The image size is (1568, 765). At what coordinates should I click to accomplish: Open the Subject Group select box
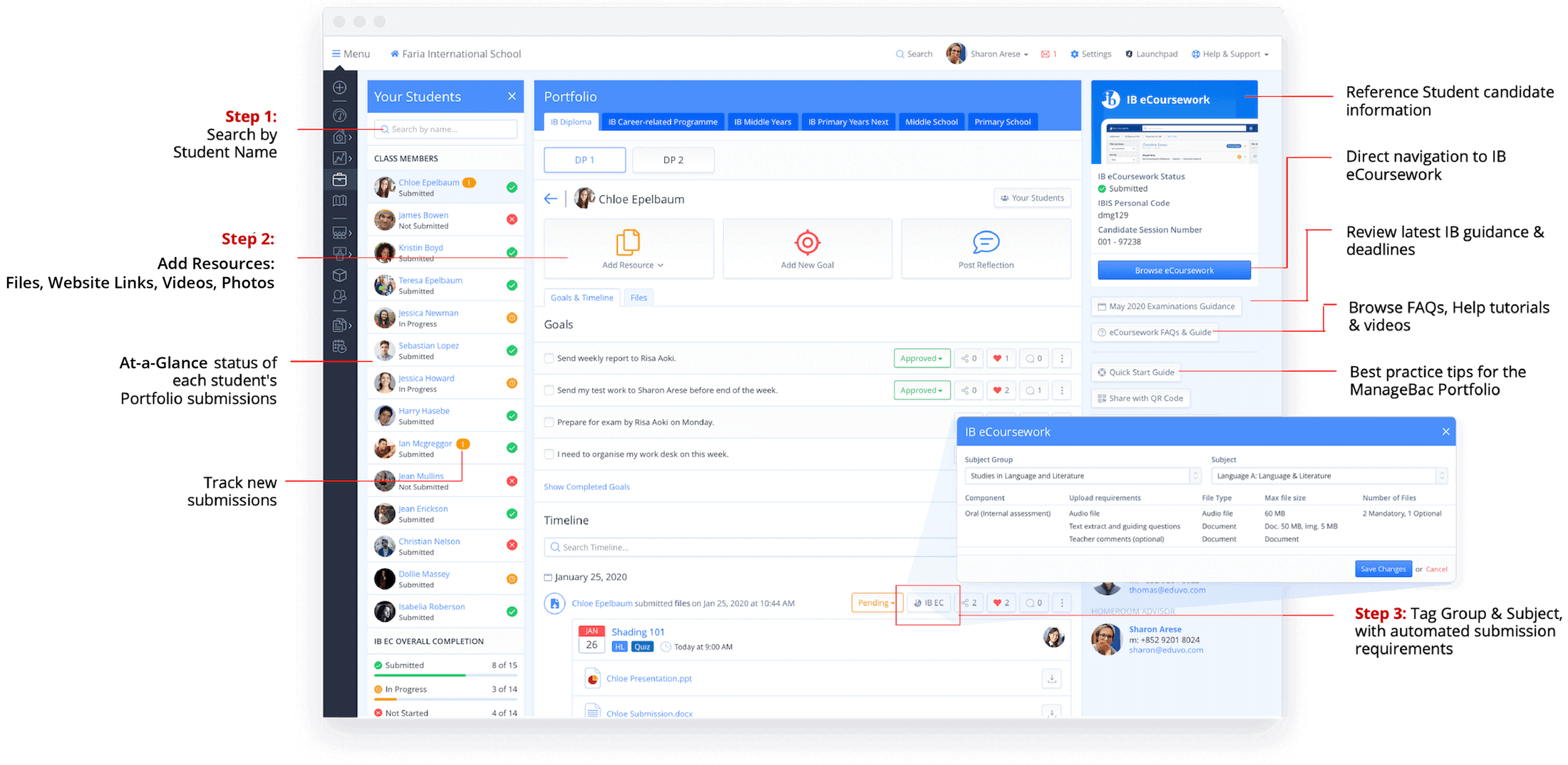tap(1083, 476)
